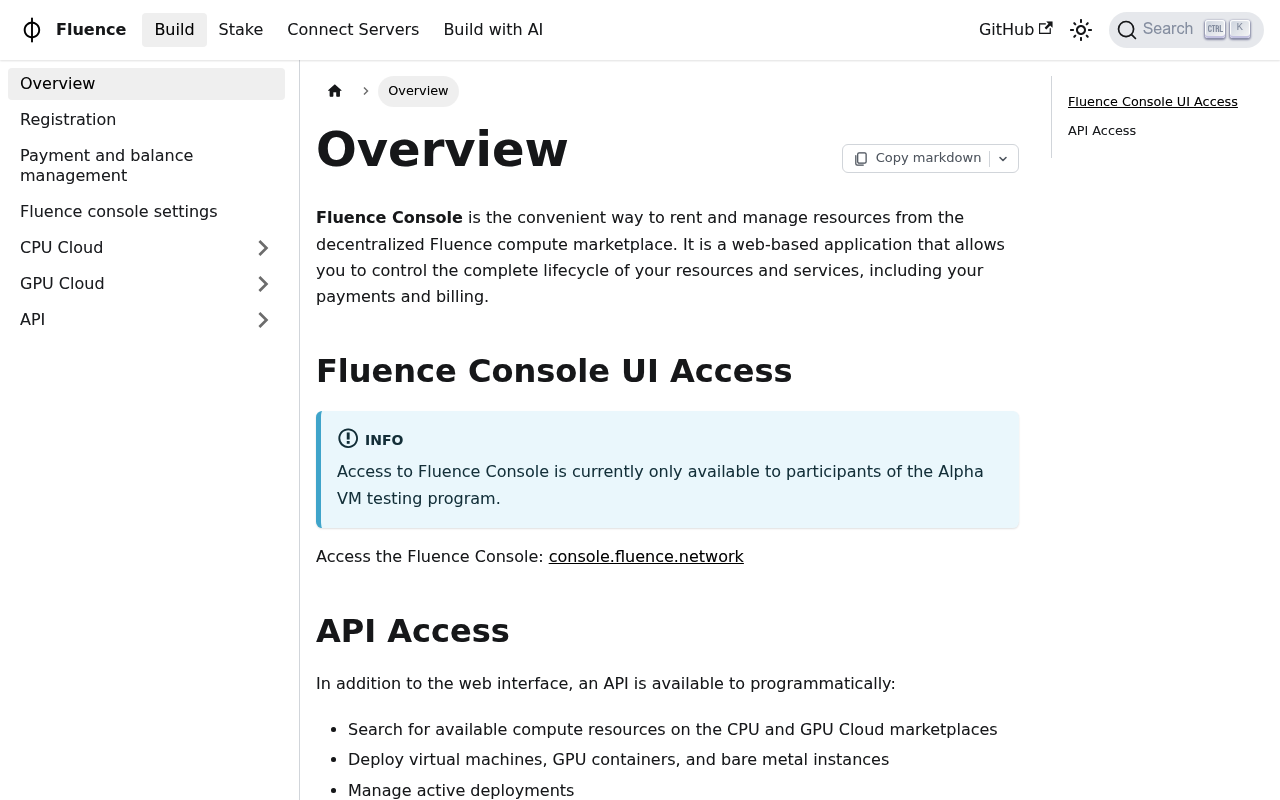Viewport: 1280px width, 800px height.
Task: Click the Fluence Console UI Access heading
Action: pyautogui.click(x=554, y=371)
